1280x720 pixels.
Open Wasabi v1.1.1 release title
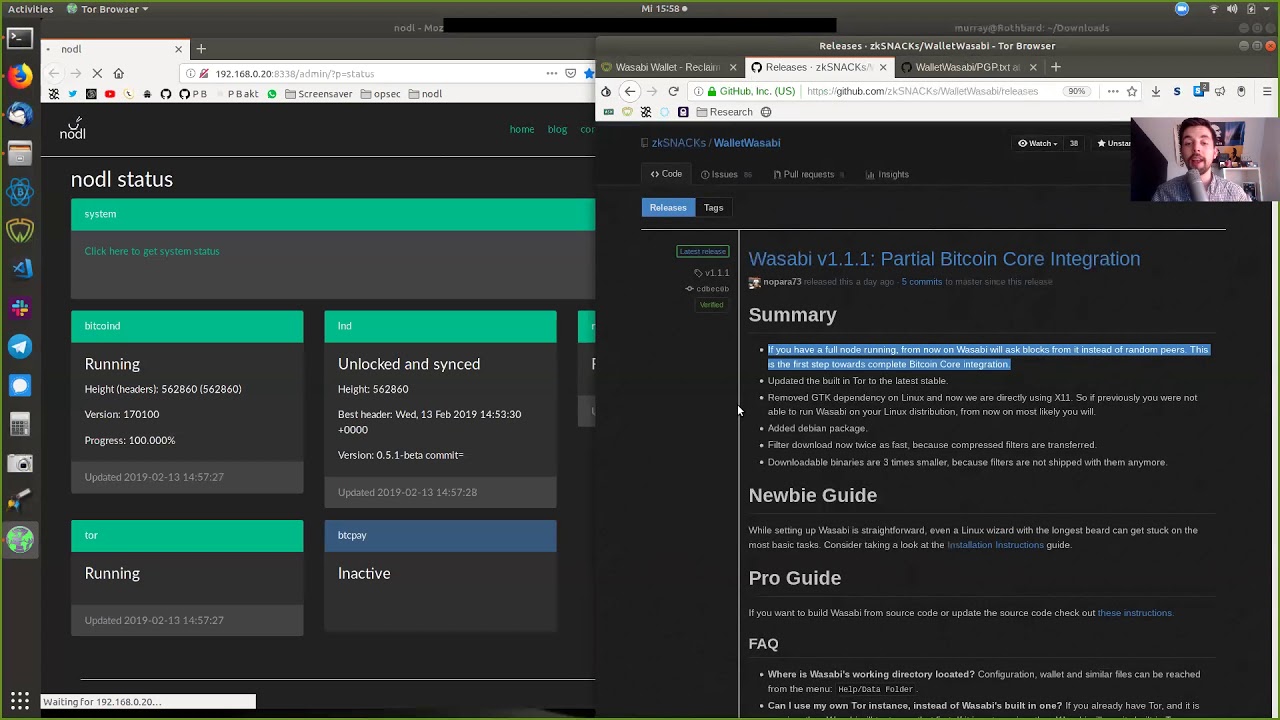point(944,259)
